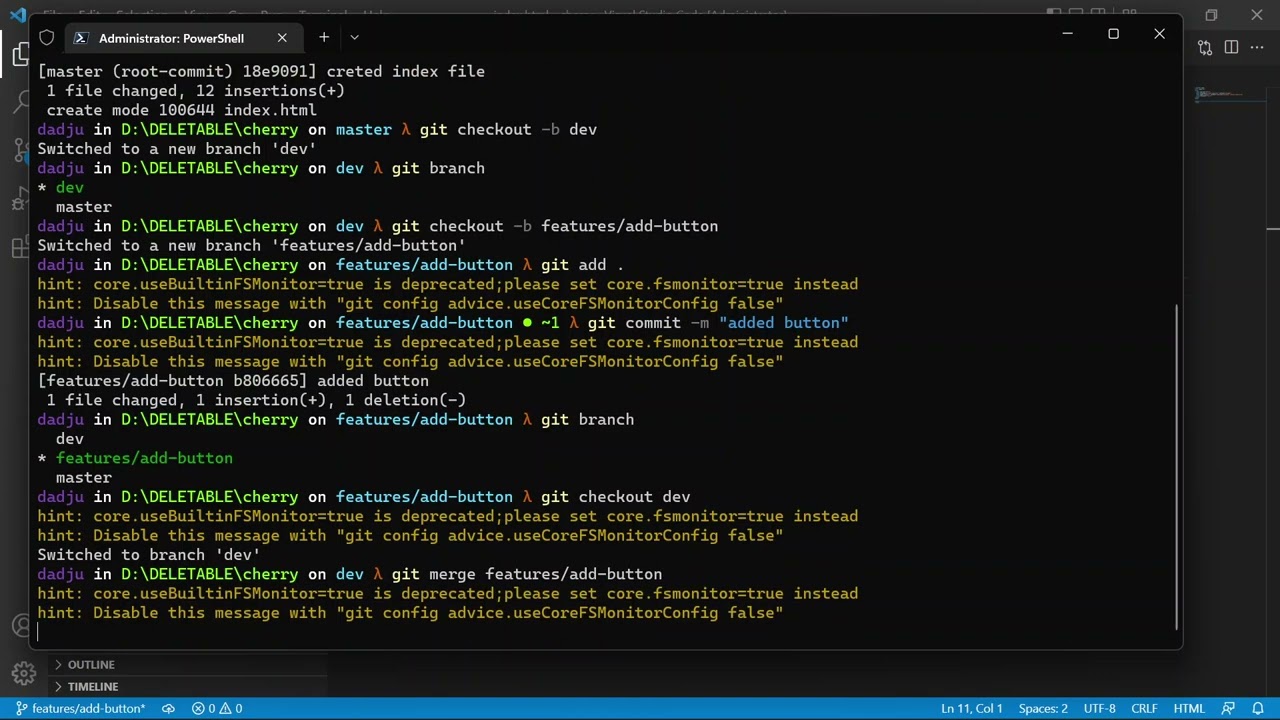
Task: Change end of line sequence CRLF
Action: tap(1144, 708)
